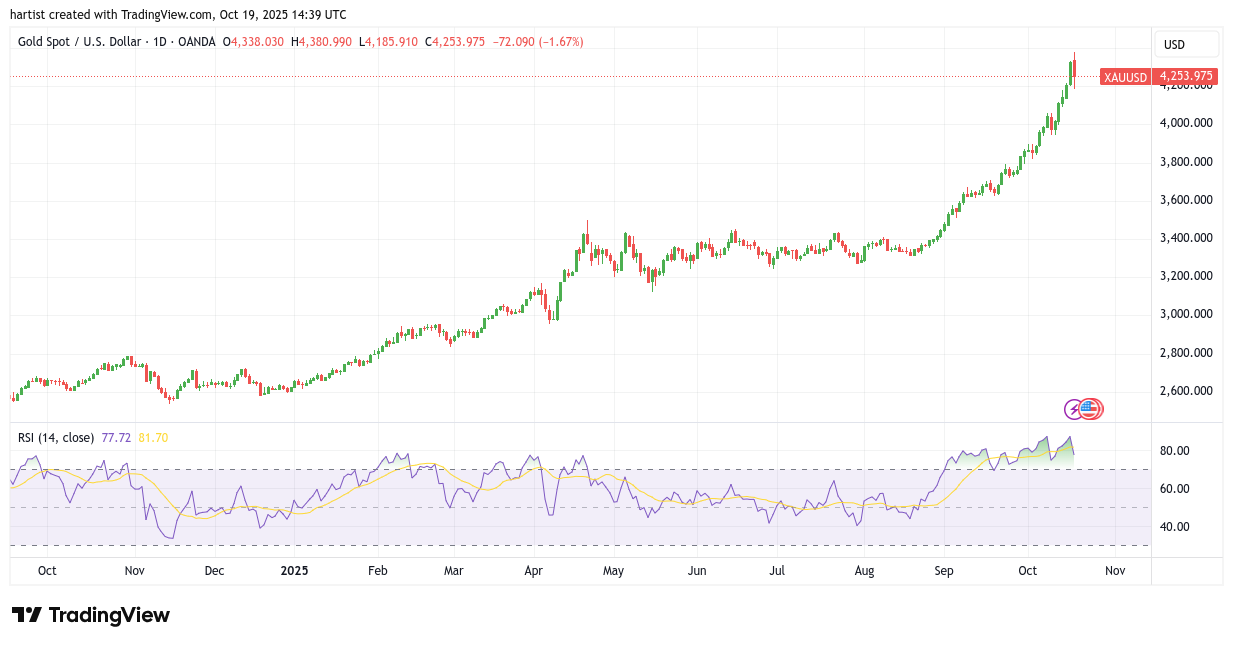
Task: Click the May label on time axis
Action: click(613, 571)
